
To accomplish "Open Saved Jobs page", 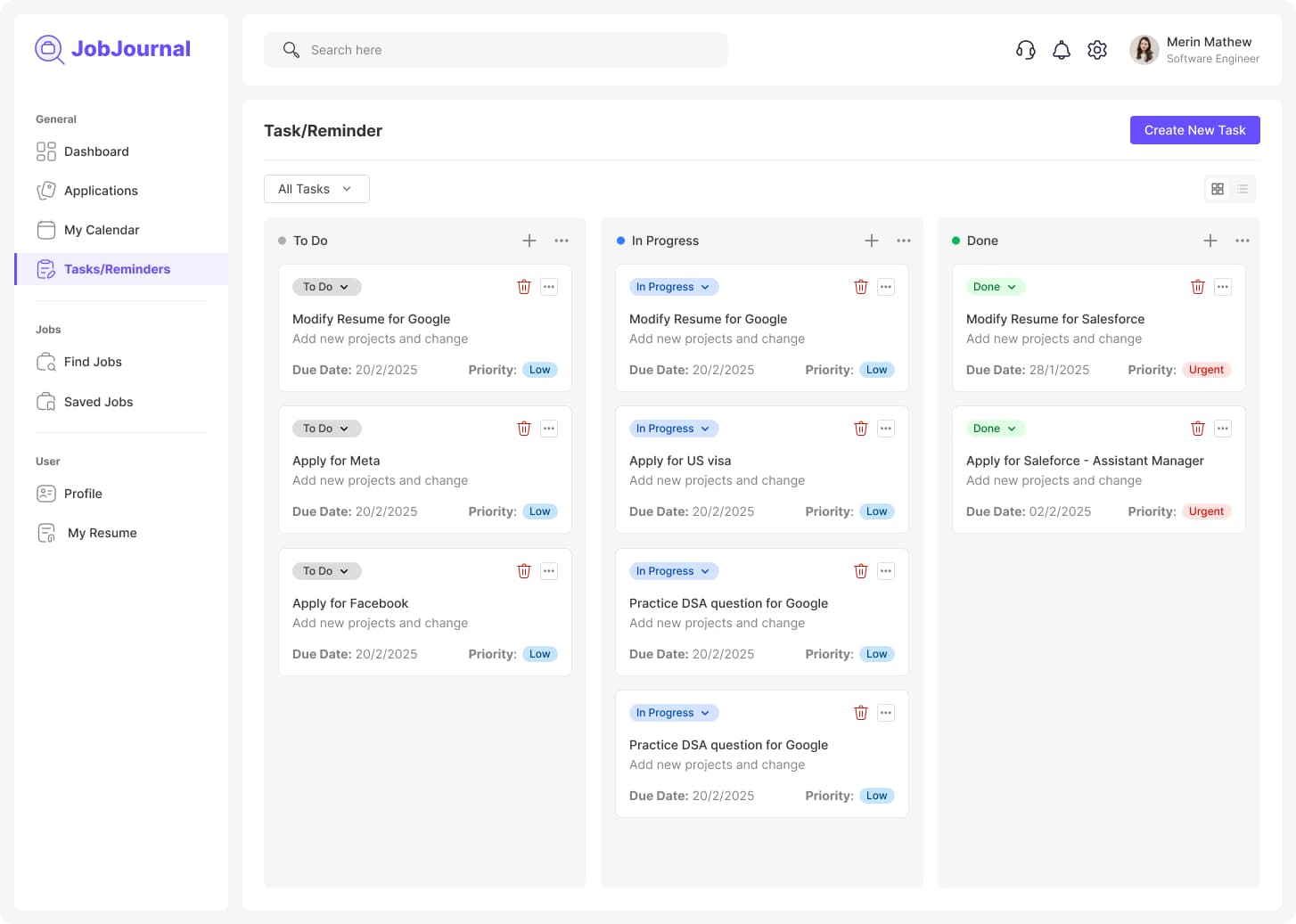I will coord(121,402).
